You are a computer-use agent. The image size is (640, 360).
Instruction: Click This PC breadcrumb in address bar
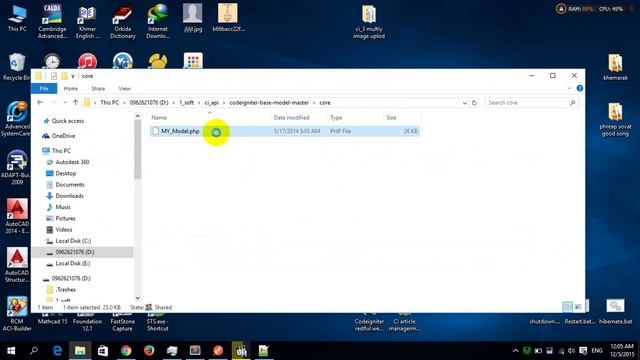[x=109, y=103]
